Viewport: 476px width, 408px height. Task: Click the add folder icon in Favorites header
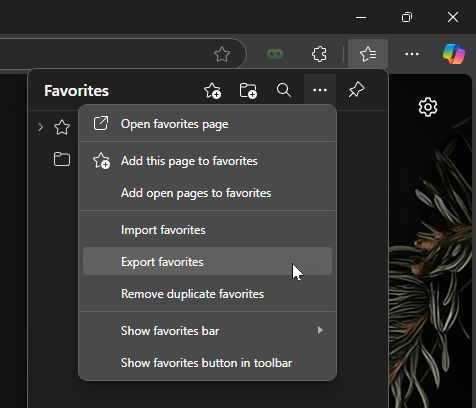248,90
